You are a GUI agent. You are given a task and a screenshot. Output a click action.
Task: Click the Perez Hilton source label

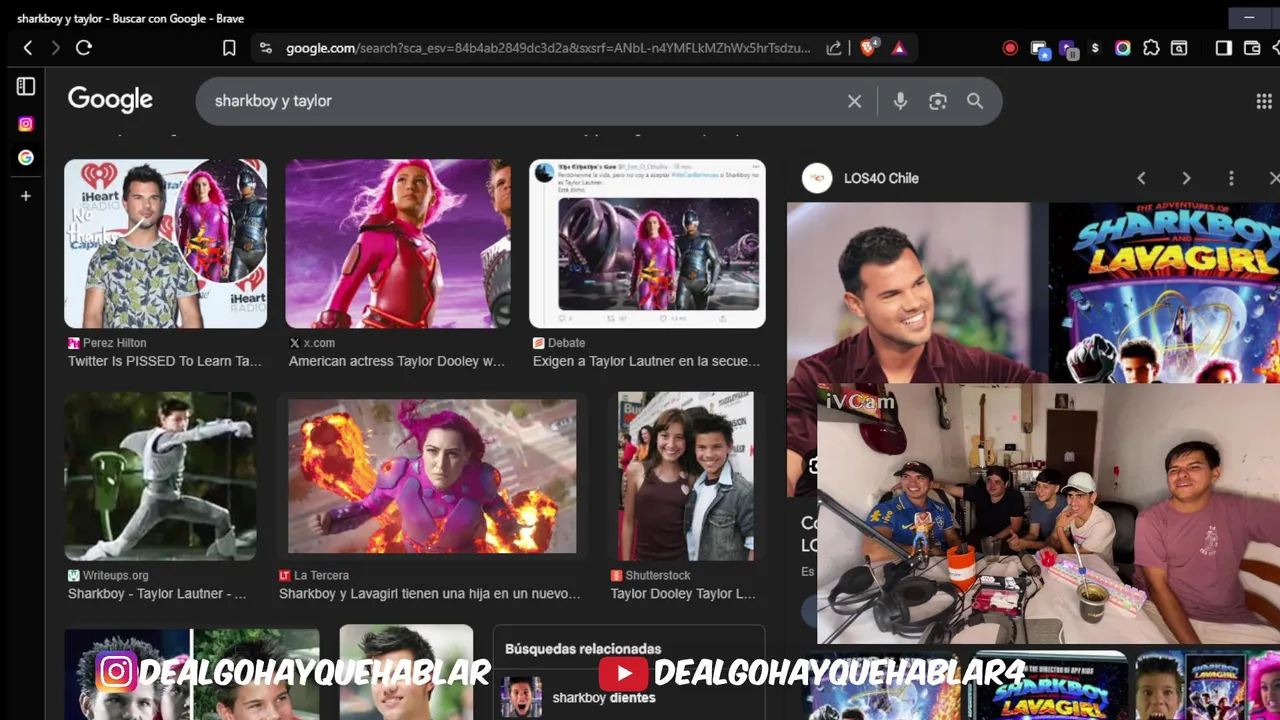pyautogui.click(x=114, y=342)
